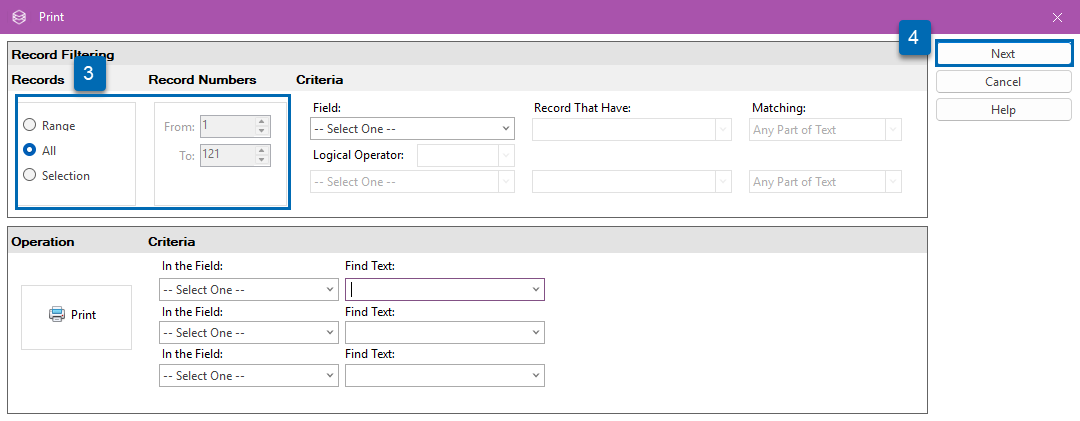1080x421 pixels.
Task: Select the All records radio button
Action: [x=30, y=150]
